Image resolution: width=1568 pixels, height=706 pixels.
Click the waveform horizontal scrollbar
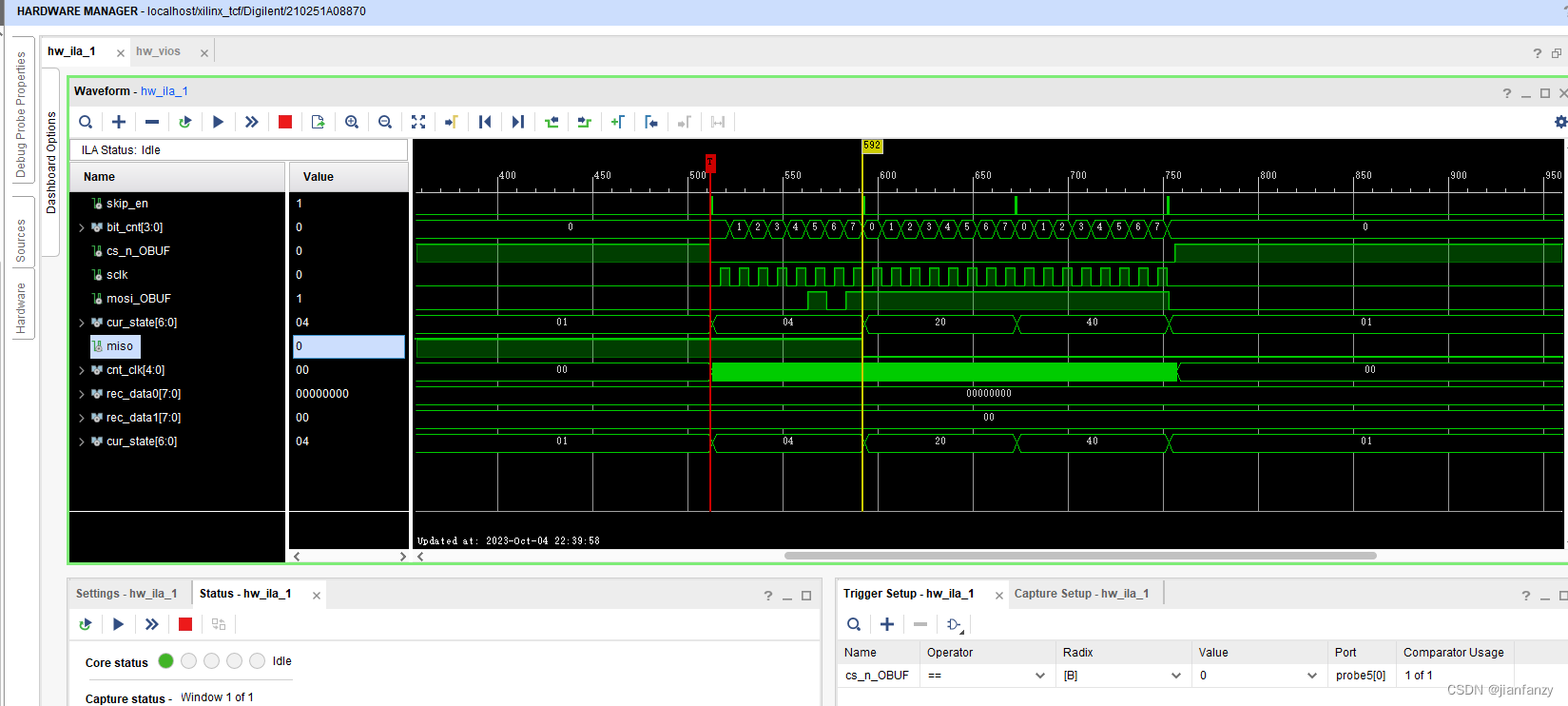click(1080, 556)
